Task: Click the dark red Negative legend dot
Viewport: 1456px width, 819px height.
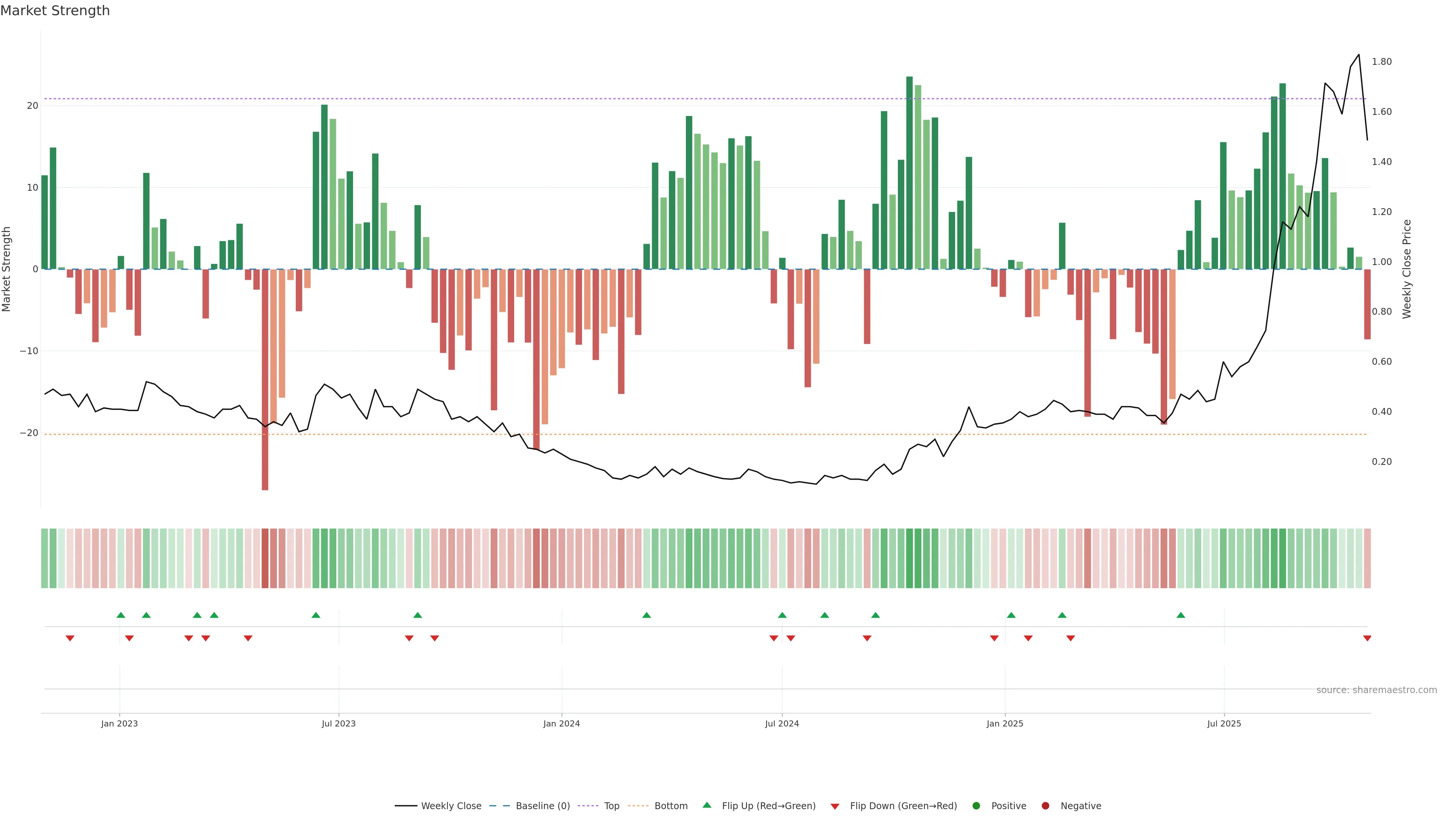Action: (x=1045, y=806)
